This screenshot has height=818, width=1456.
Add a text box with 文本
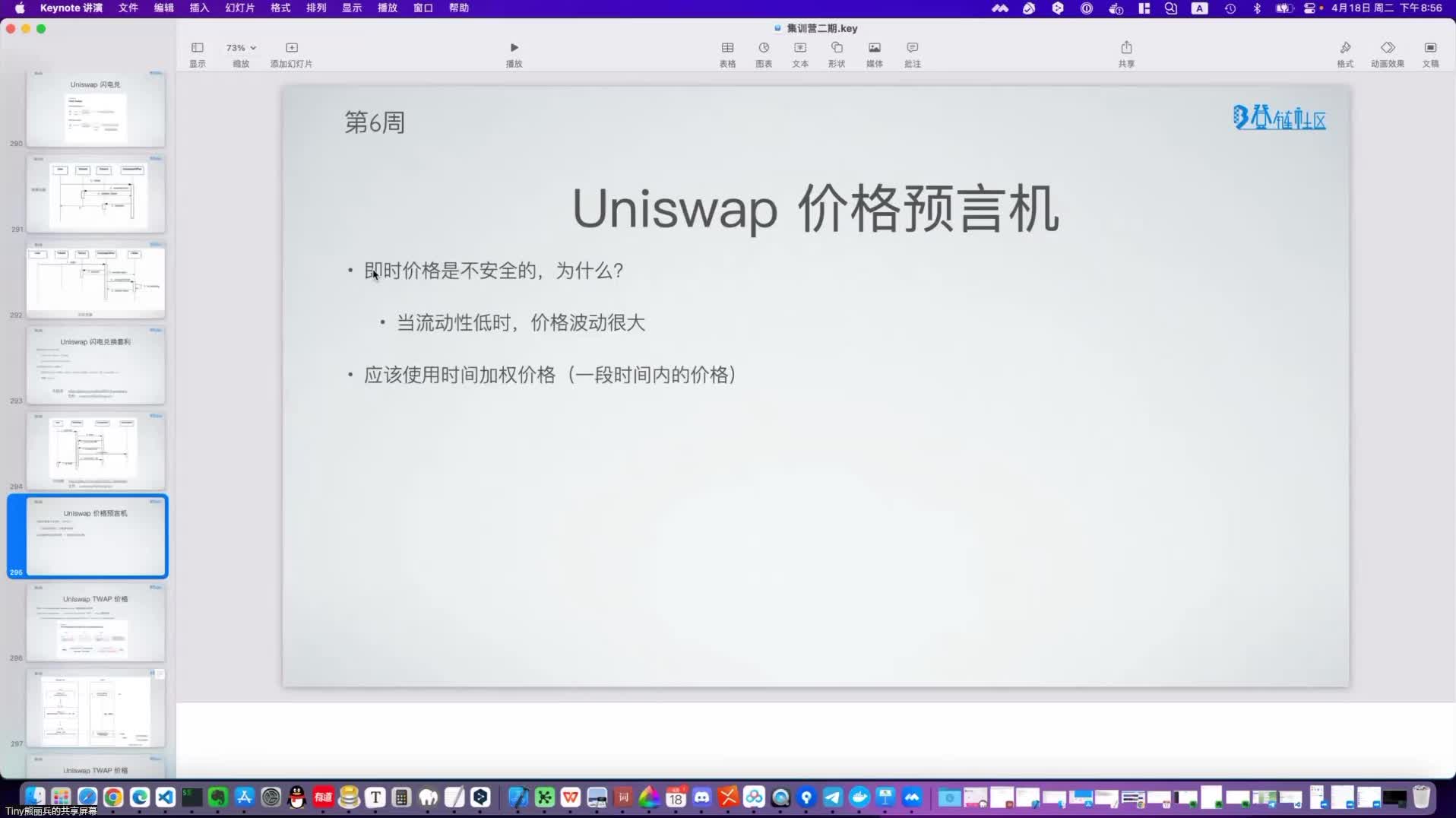coord(800,55)
